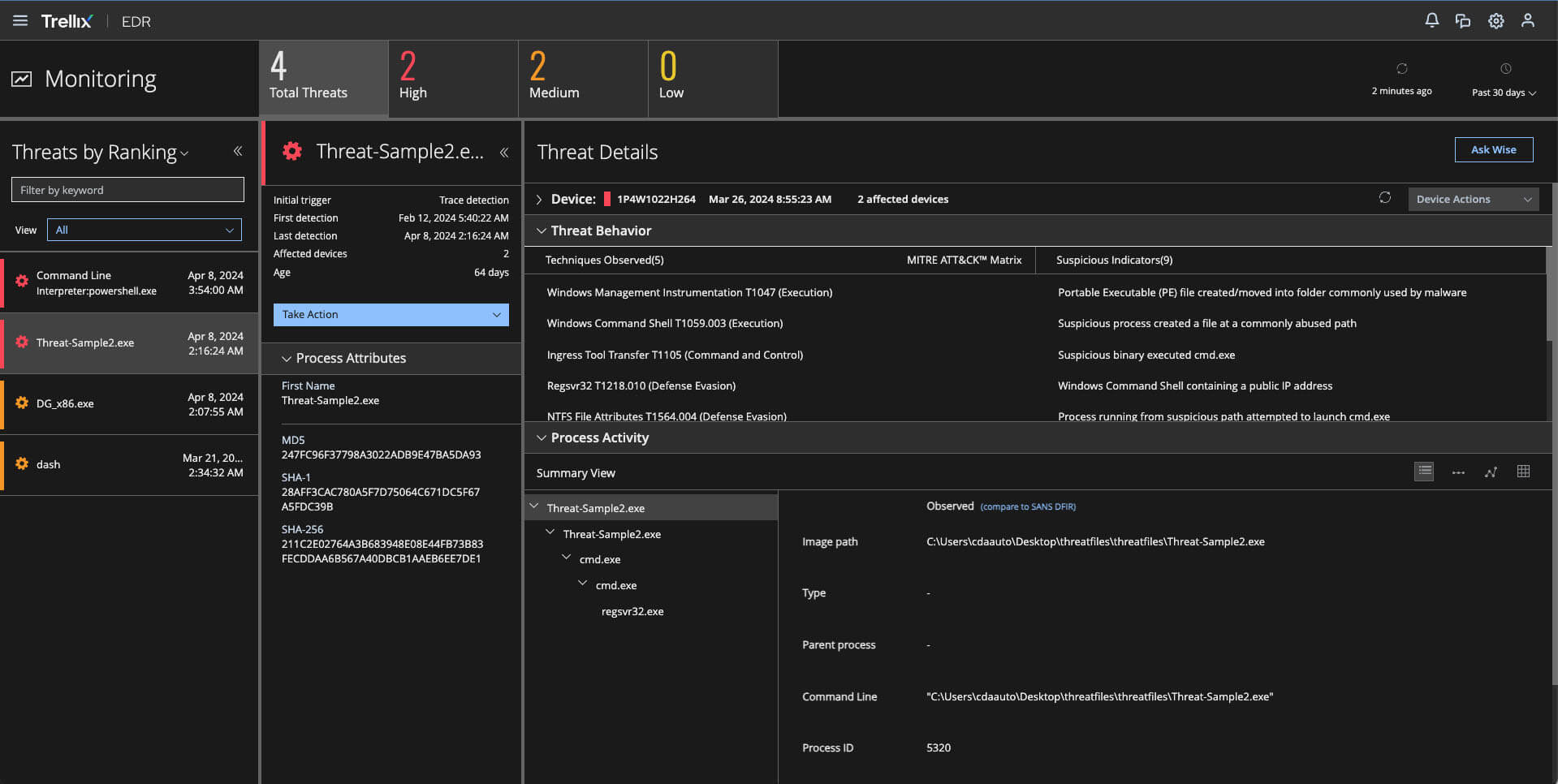Click the Filter by keyword field
Viewport: 1558px width, 784px height.
[x=127, y=190]
